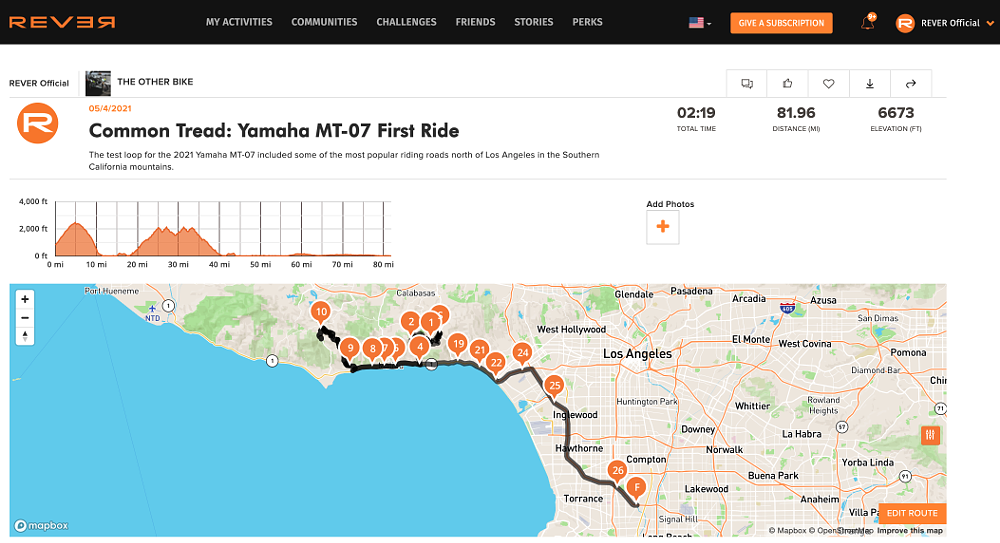Download the ride using the download icon

tap(870, 84)
